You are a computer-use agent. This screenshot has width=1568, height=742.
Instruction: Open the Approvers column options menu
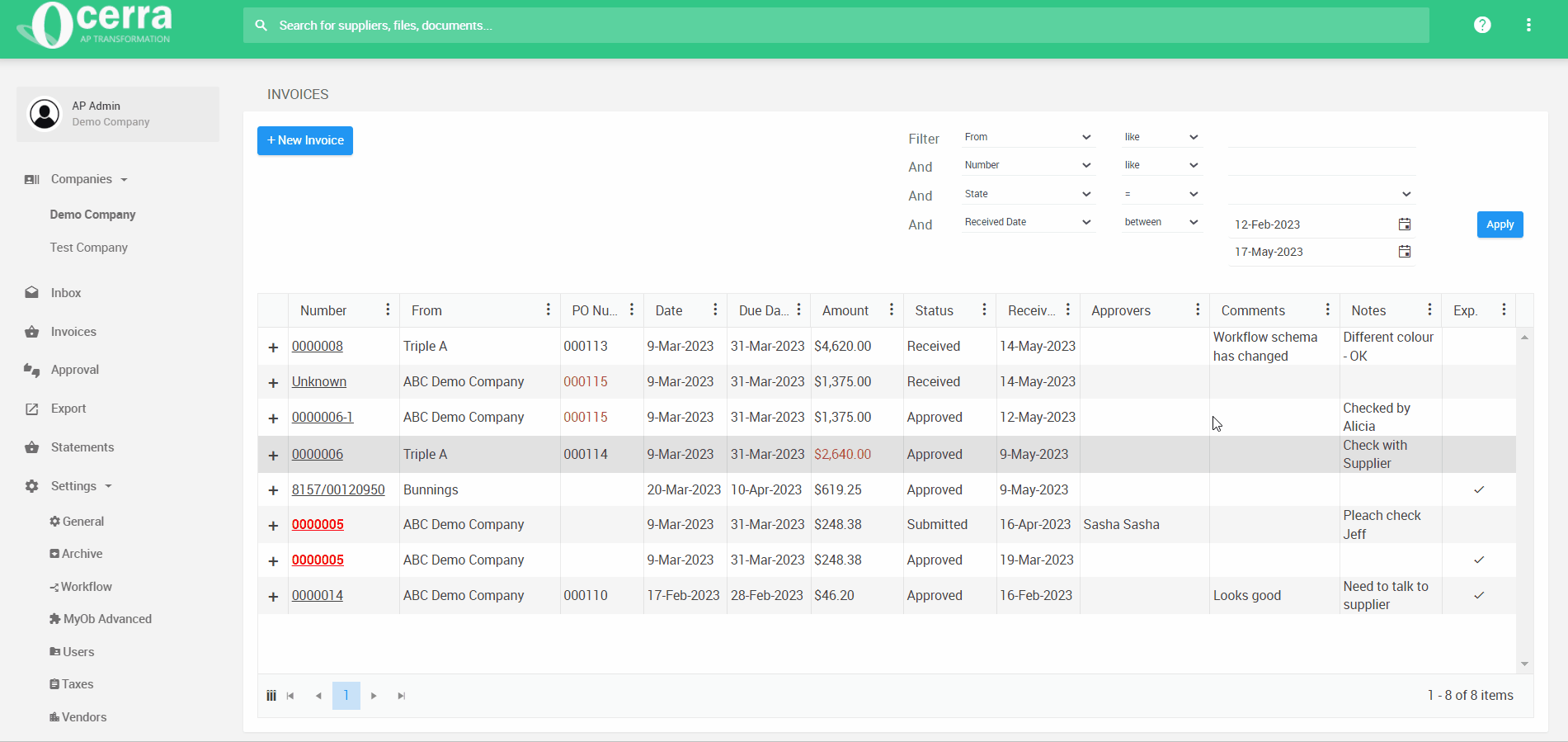tap(1198, 310)
